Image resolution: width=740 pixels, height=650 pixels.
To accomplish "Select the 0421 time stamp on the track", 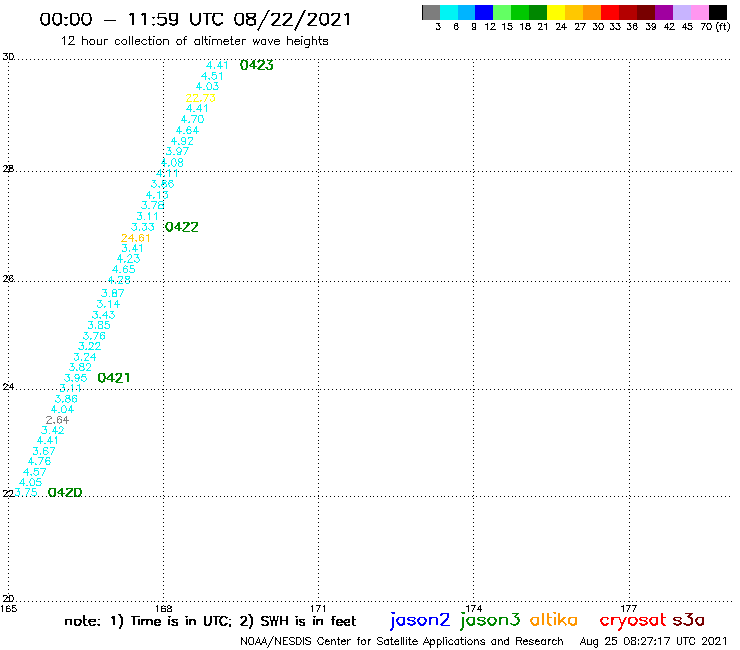I will (114, 378).
